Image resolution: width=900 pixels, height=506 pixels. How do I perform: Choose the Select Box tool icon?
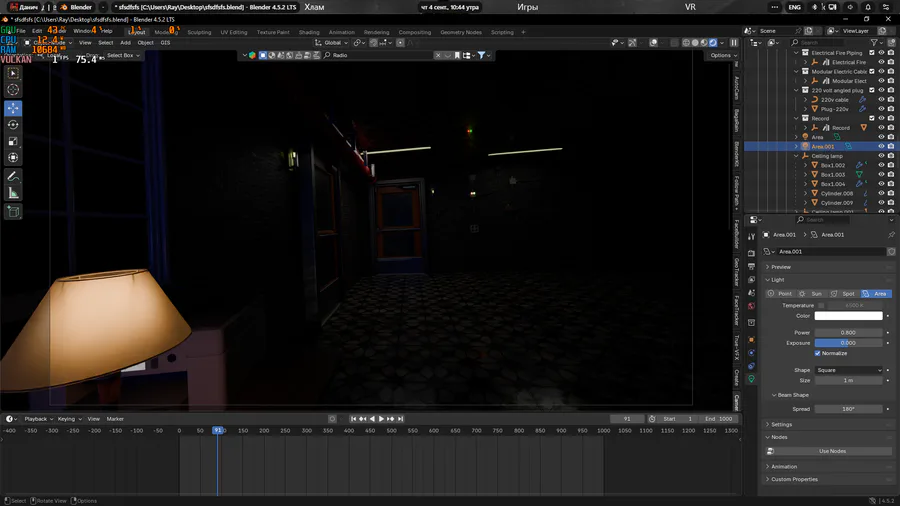coord(13,73)
